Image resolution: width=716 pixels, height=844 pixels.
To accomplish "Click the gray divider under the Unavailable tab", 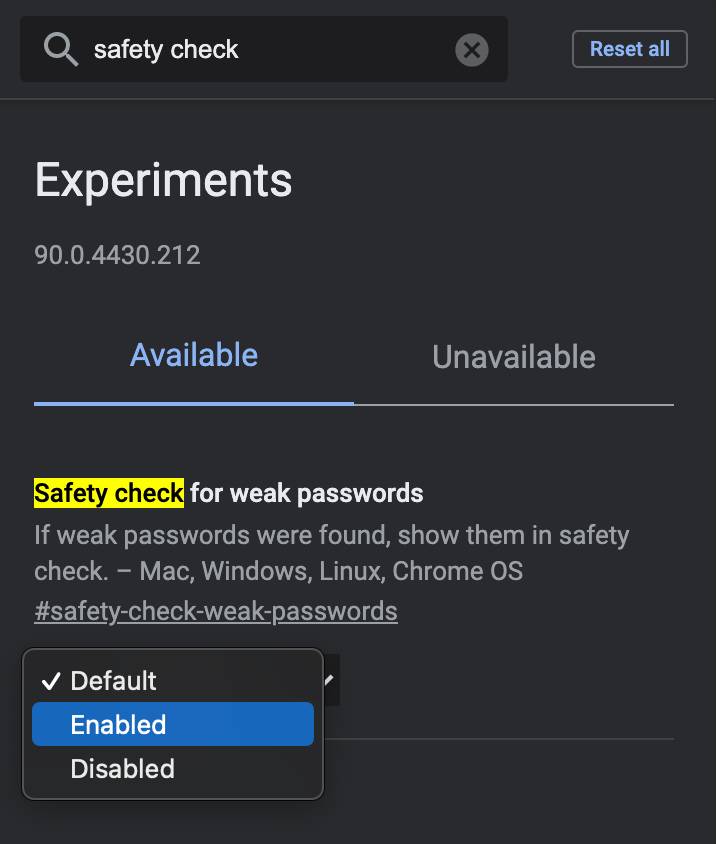I will pyautogui.click(x=513, y=405).
